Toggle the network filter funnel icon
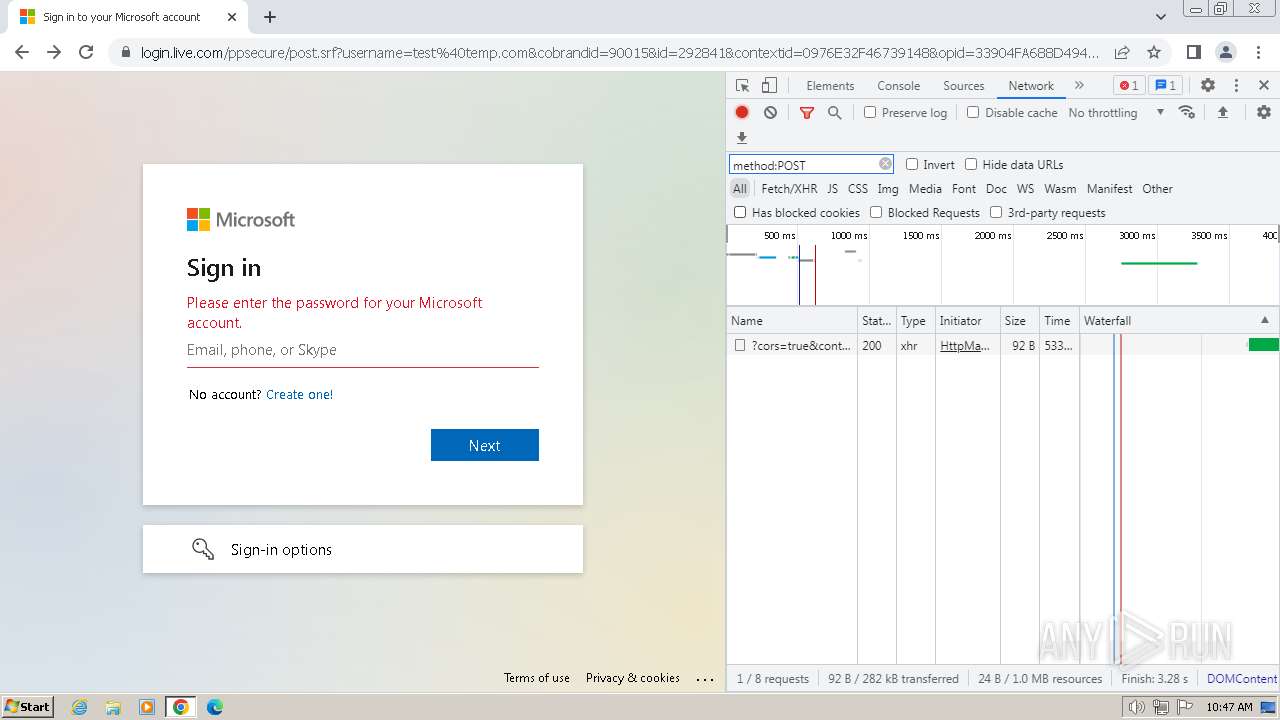Image resolution: width=1280 pixels, height=720 pixels. [807, 113]
